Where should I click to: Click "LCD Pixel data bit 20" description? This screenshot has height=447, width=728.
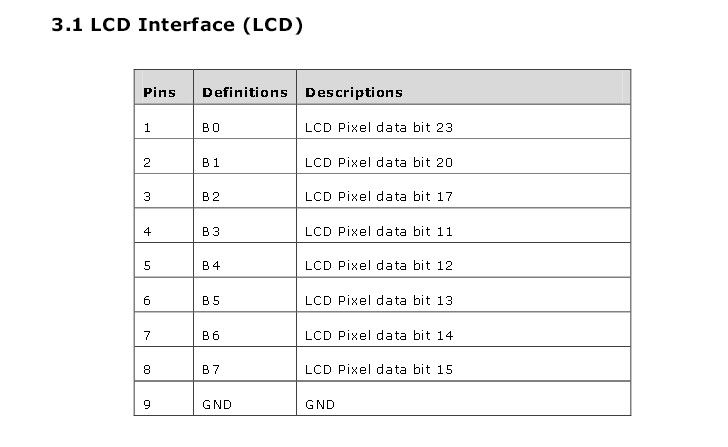(379, 162)
